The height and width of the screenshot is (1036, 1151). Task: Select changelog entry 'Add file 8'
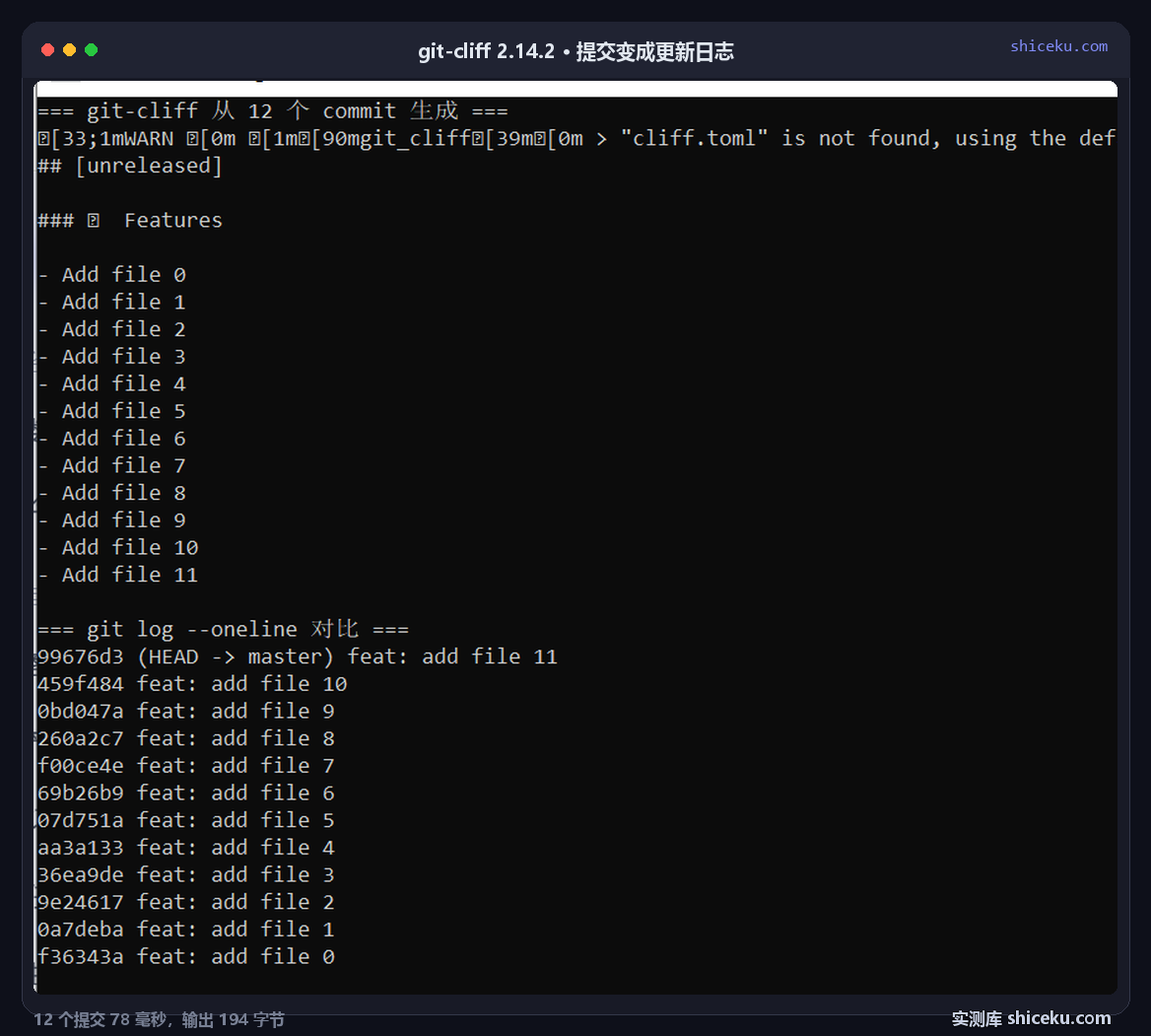coord(111,493)
